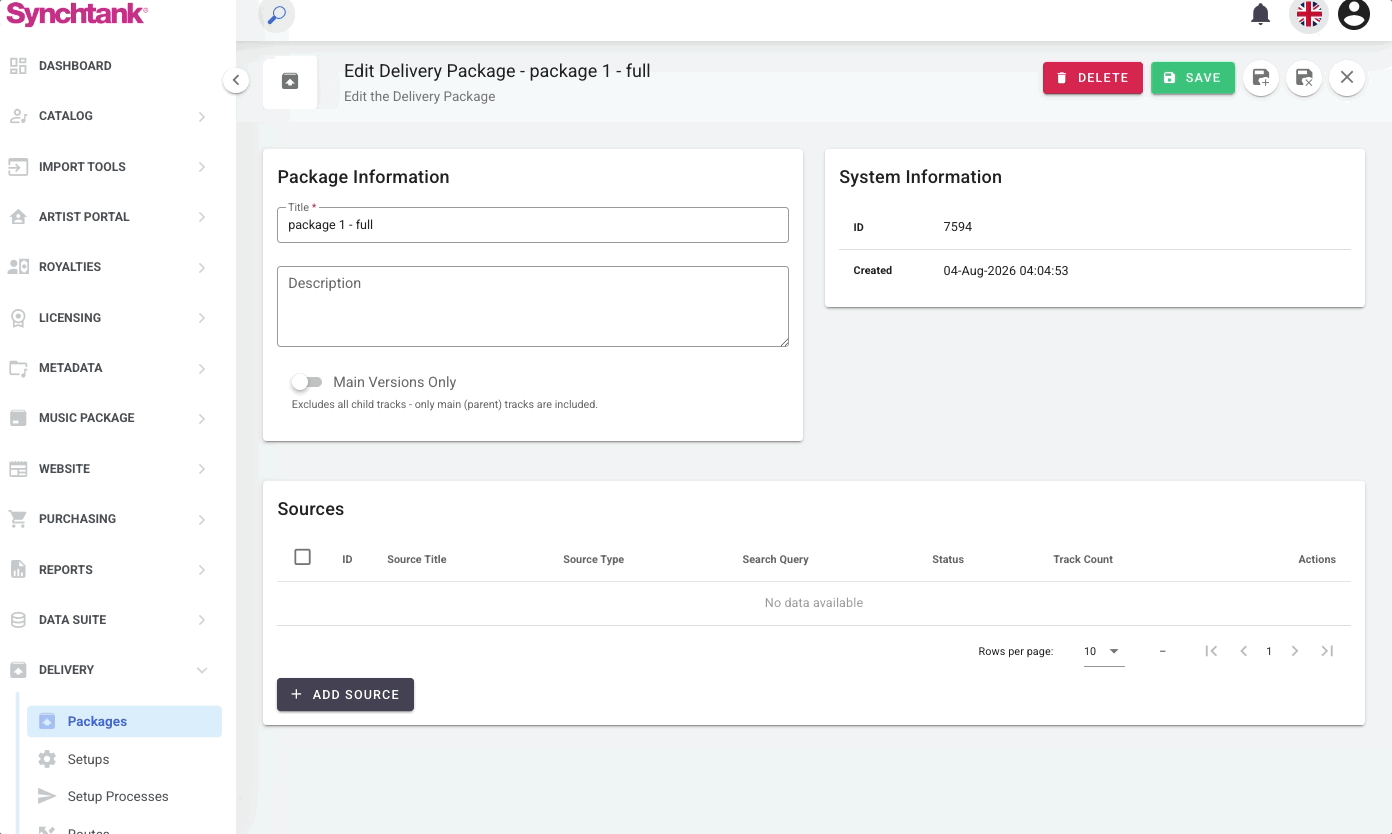Expand the Royalties chevron
This screenshot has width=1392, height=834.
tap(202, 268)
